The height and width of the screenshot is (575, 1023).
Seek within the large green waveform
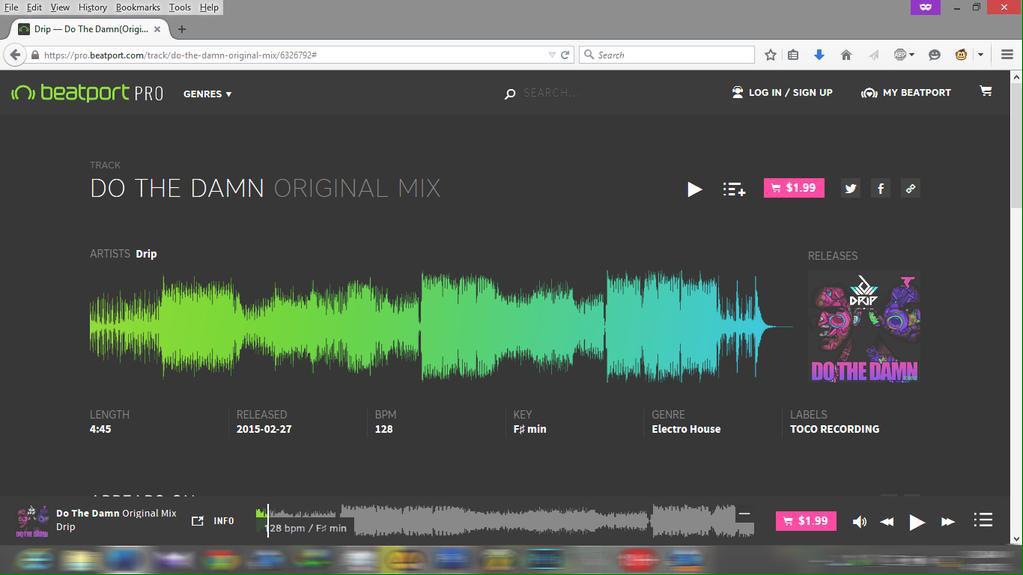(440, 326)
